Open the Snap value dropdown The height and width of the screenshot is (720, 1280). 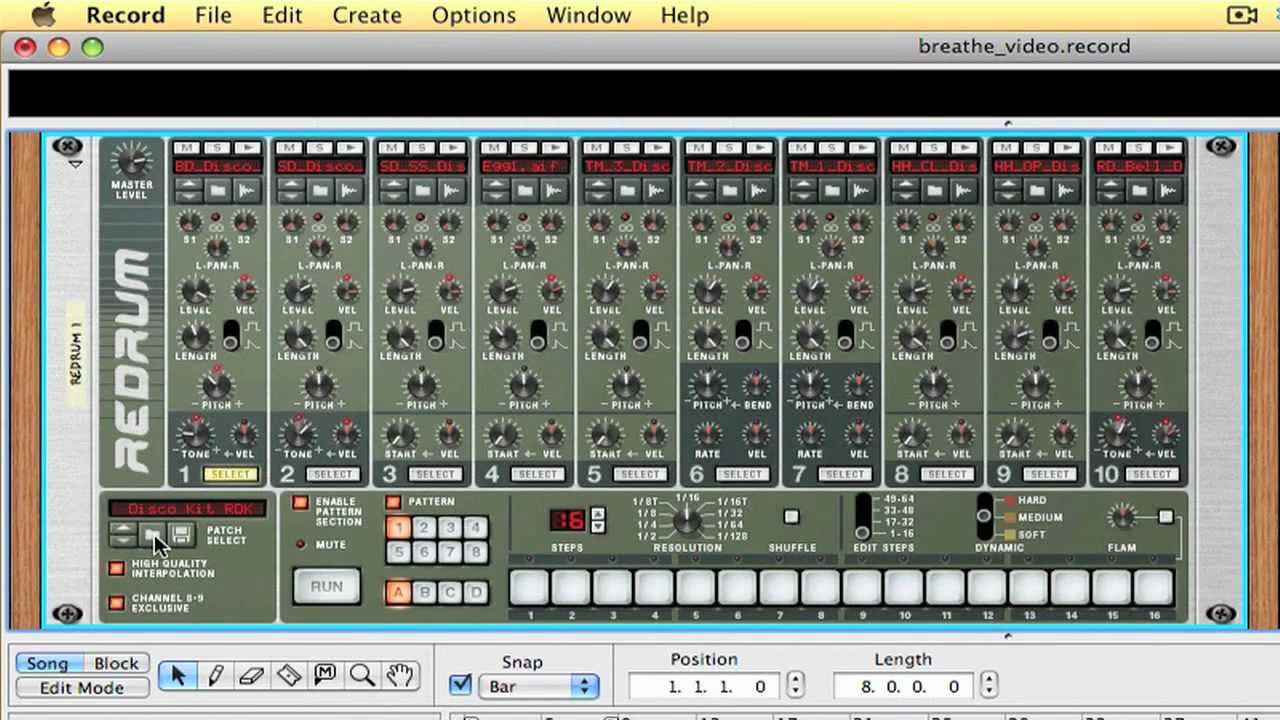click(x=538, y=686)
